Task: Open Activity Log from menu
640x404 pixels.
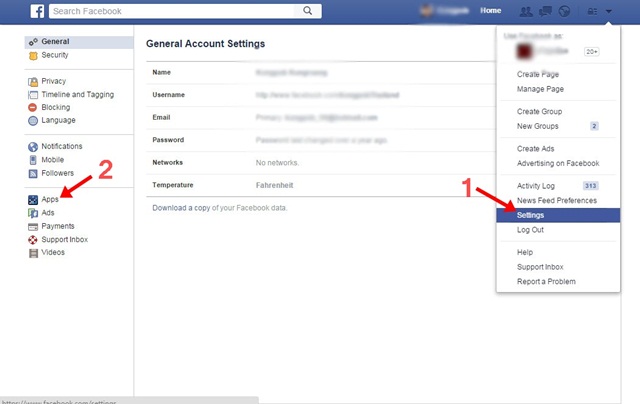Action: tap(536, 186)
